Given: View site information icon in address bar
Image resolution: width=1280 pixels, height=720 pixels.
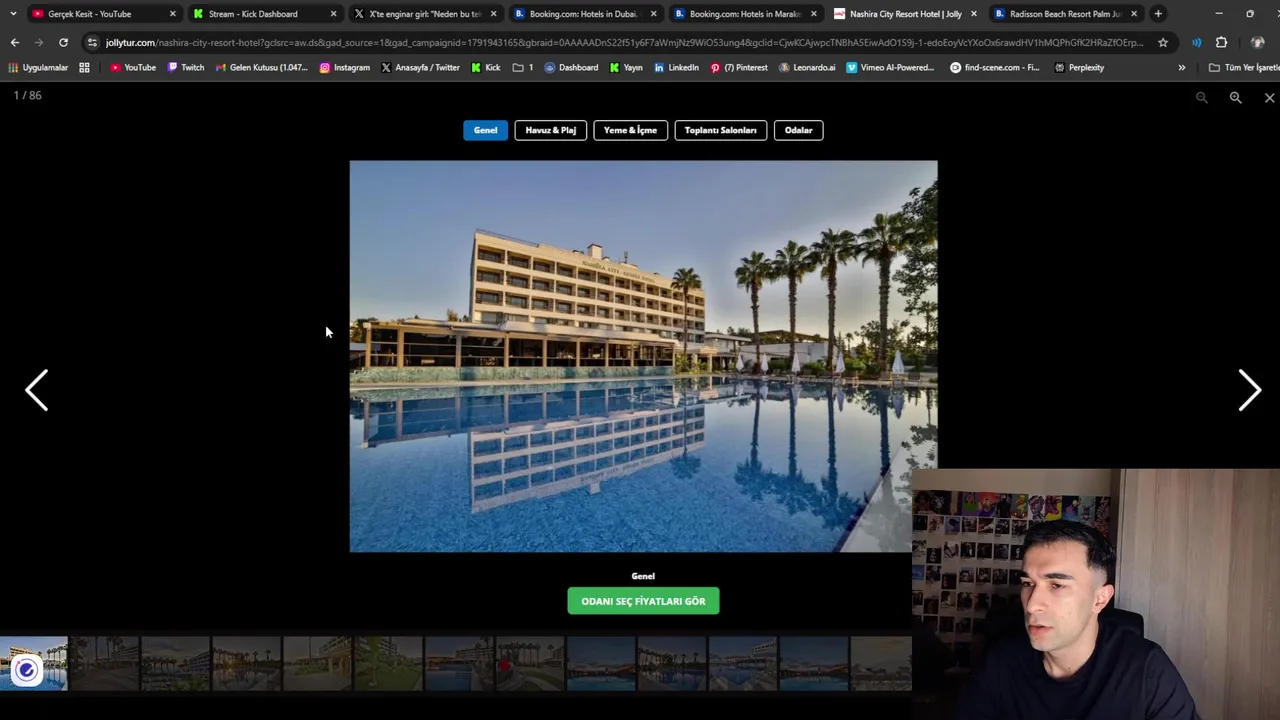Looking at the screenshot, I should click(x=92, y=42).
